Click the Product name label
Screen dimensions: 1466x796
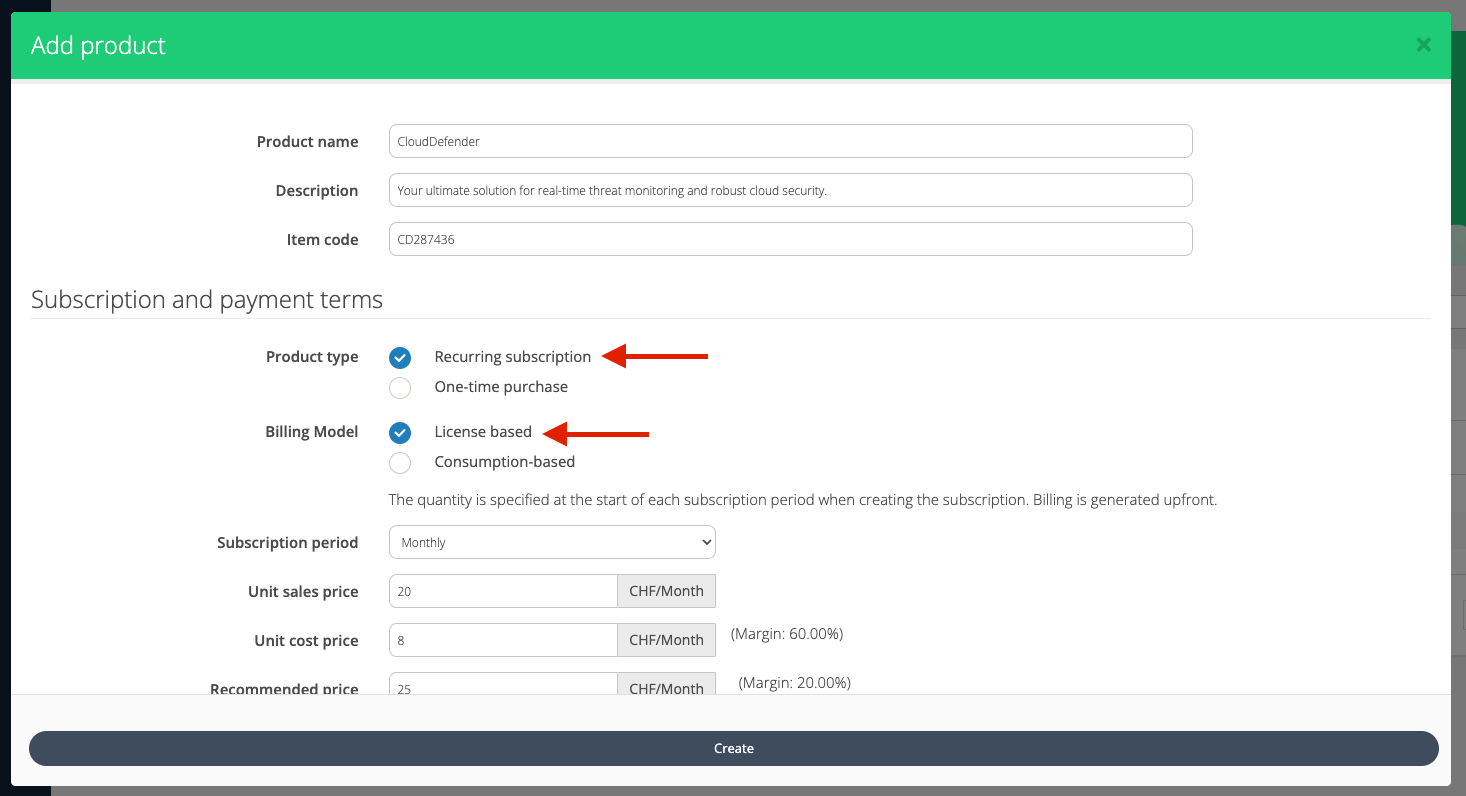click(x=307, y=142)
